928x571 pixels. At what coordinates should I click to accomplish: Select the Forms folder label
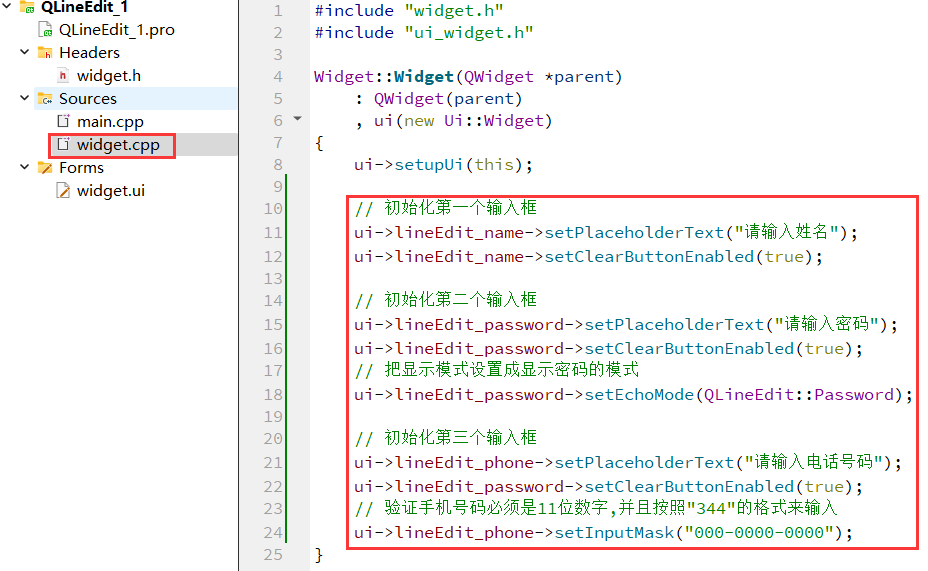coord(81,167)
